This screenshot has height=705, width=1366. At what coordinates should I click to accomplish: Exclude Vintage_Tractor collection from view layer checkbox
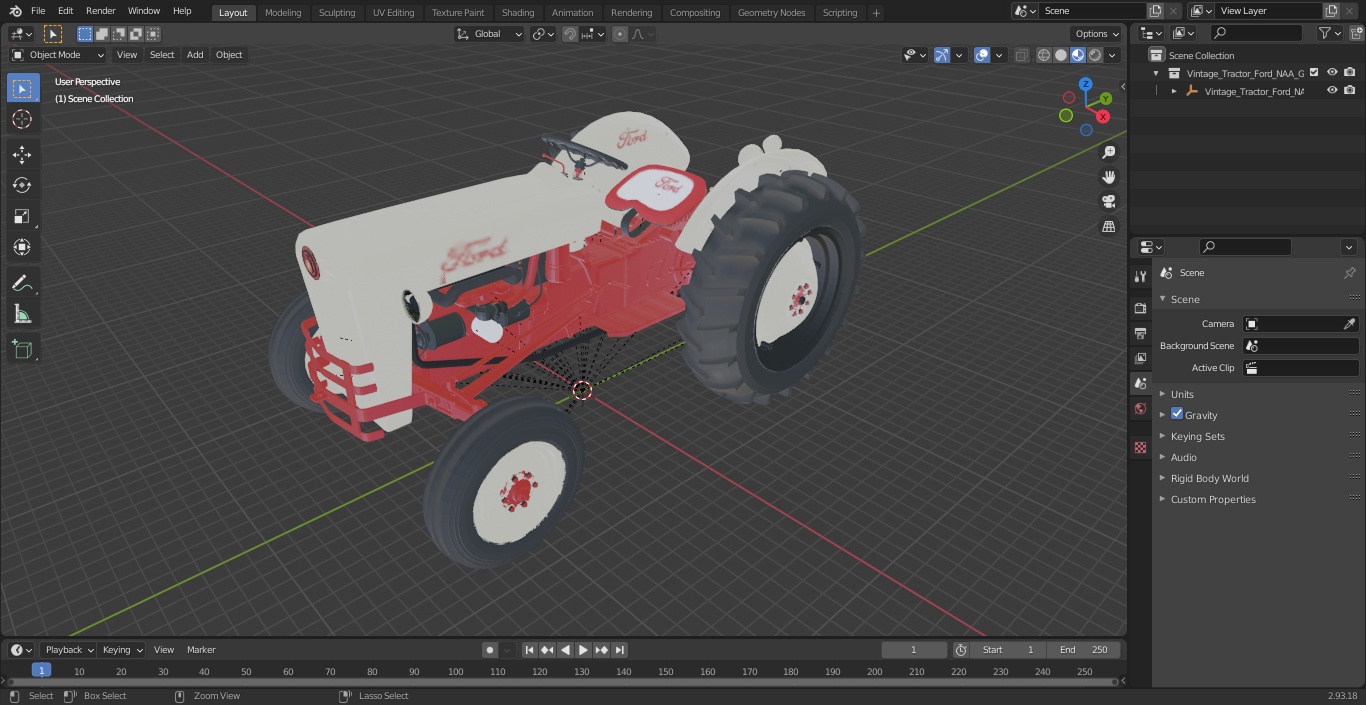(1314, 73)
